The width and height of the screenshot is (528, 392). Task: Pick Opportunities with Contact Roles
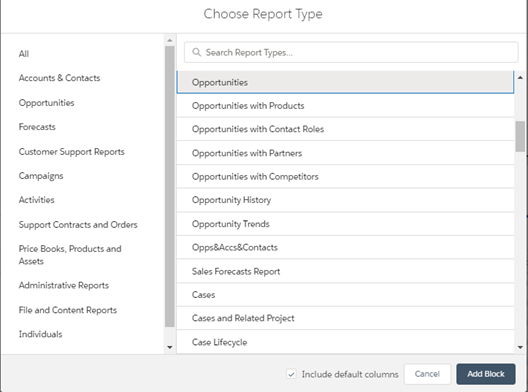[345, 129]
